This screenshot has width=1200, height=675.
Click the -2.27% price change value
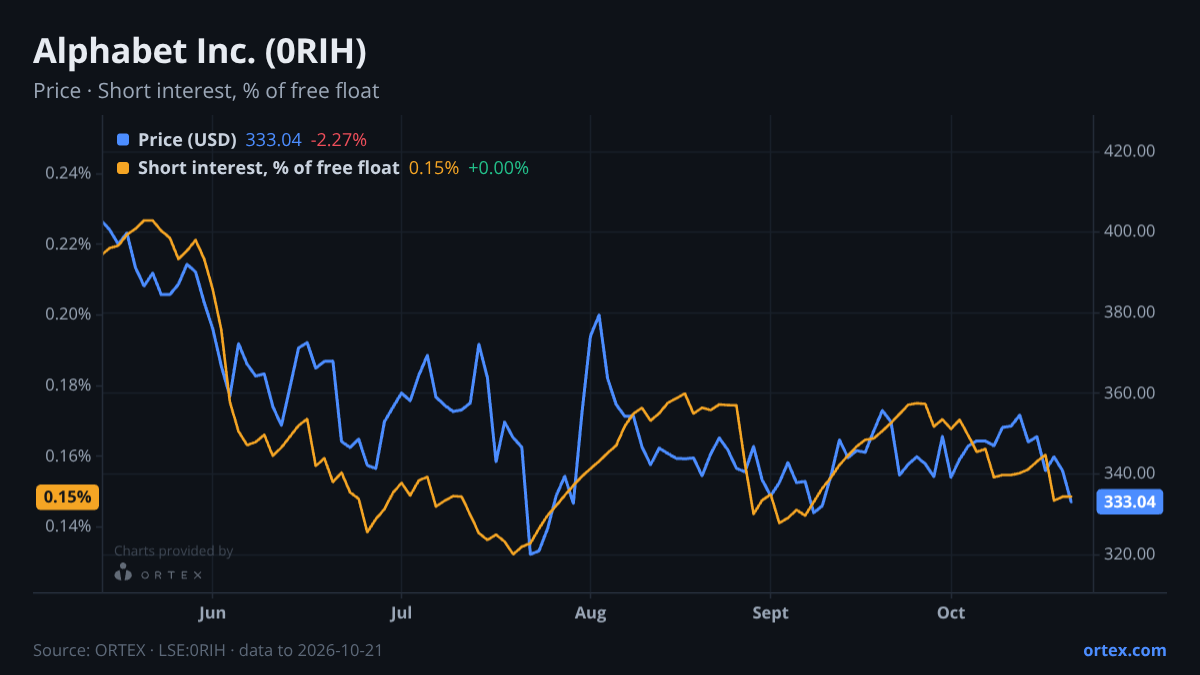(x=338, y=140)
